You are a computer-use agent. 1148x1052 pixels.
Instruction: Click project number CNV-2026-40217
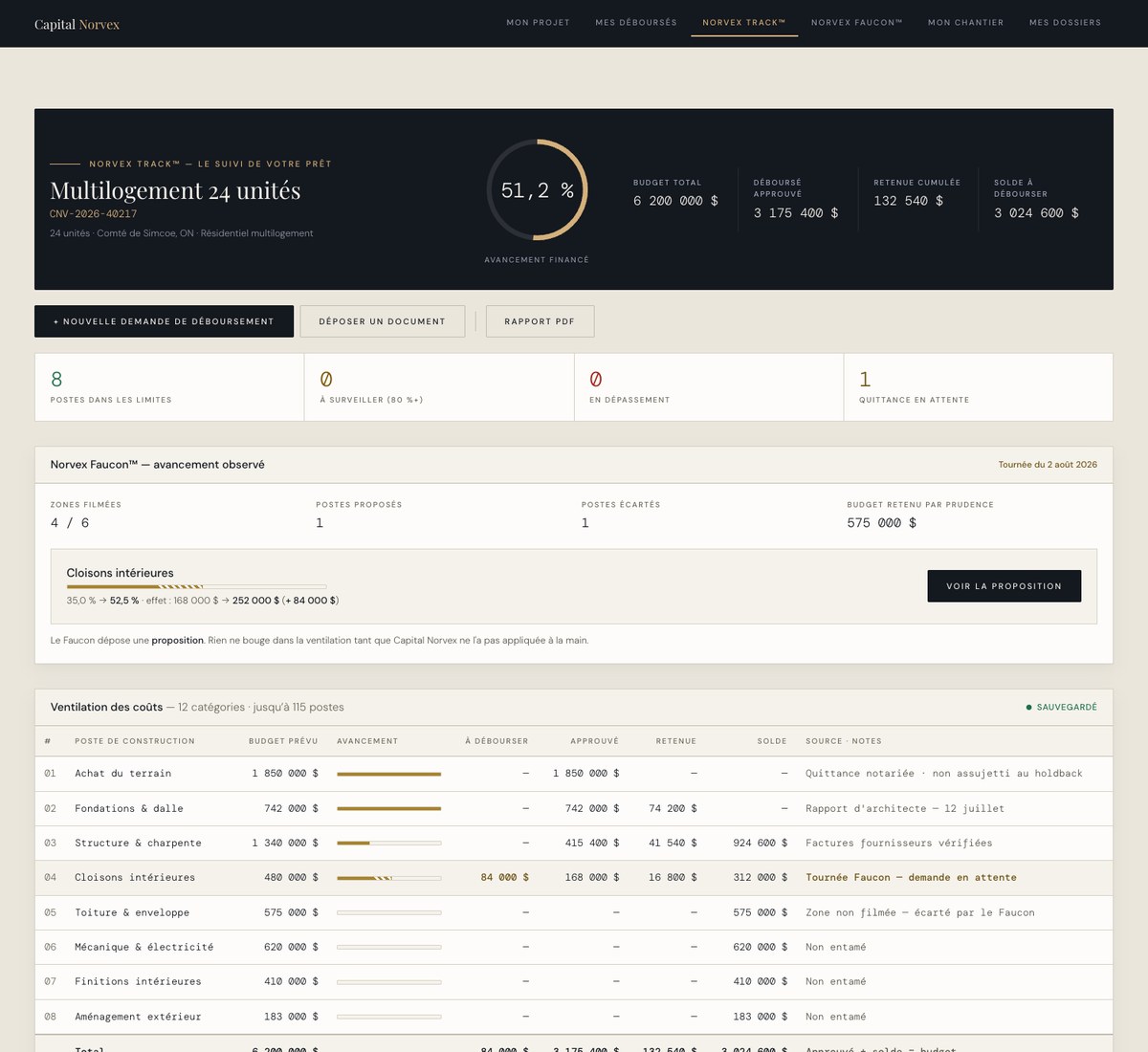click(x=94, y=214)
